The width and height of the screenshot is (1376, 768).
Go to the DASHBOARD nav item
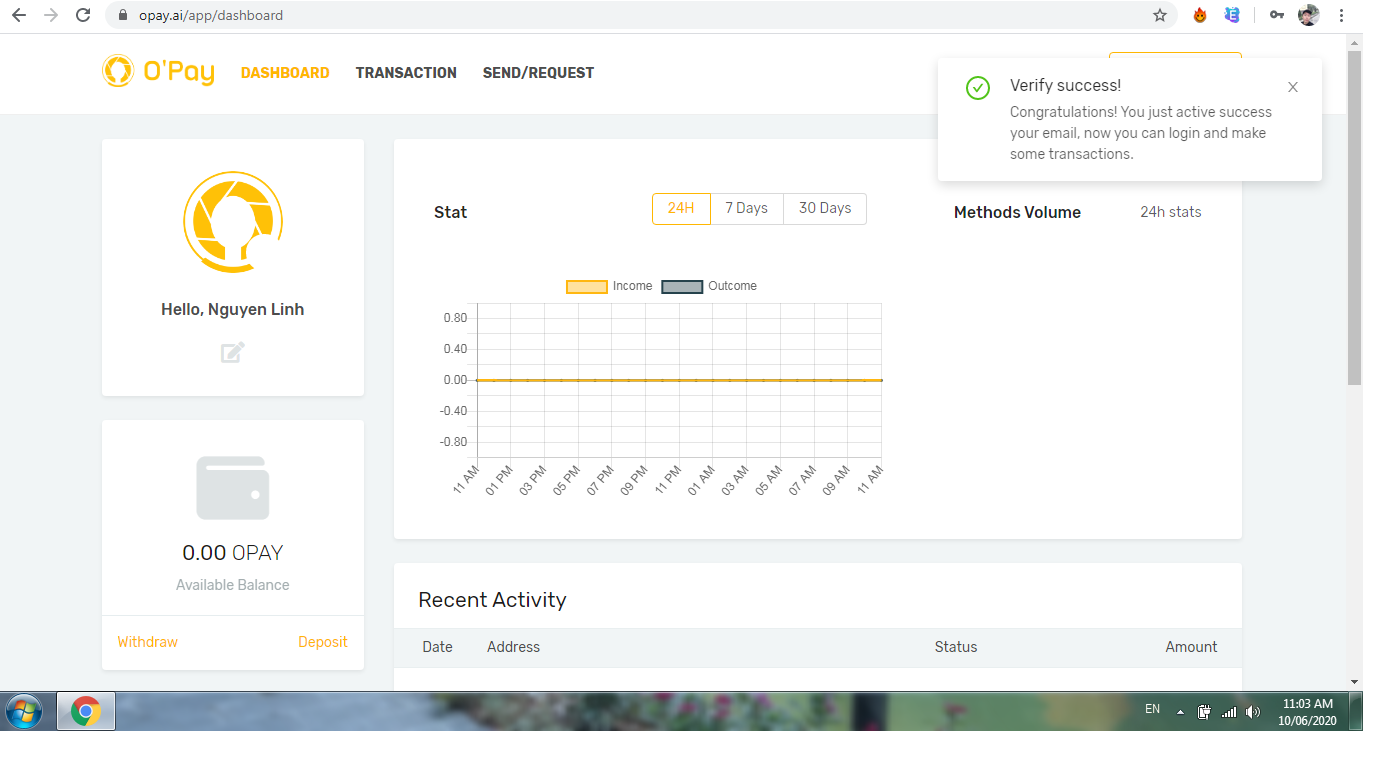[x=285, y=73]
